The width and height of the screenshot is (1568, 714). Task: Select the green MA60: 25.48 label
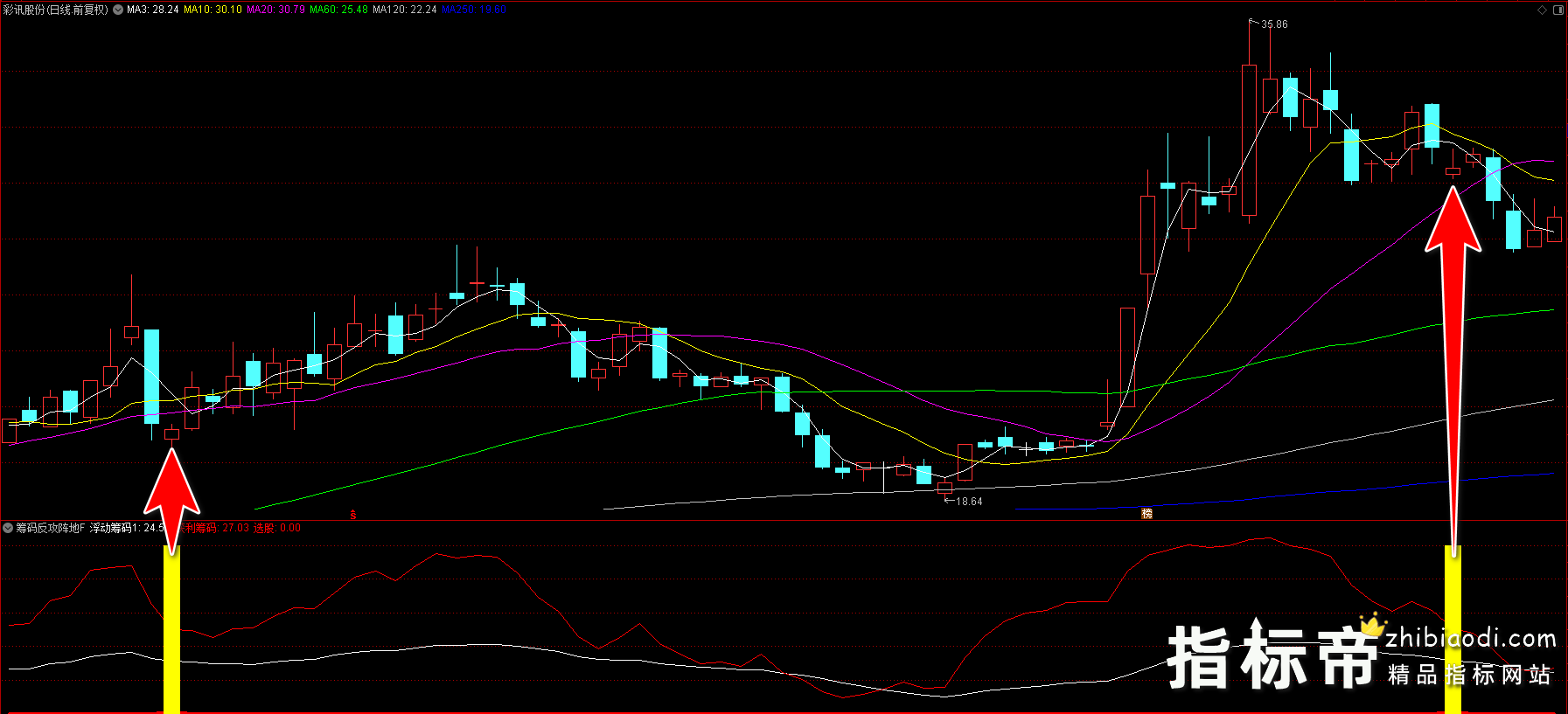pyautogui.click(x=338, y=10)
